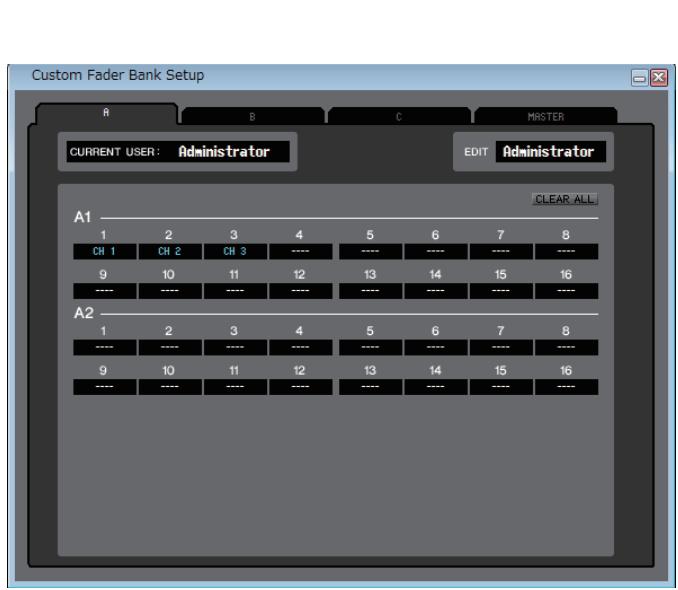Open A1 fader 13 assignment box
Image resolution: width=678 pixels, height=590 pixels.
[371, 291]
